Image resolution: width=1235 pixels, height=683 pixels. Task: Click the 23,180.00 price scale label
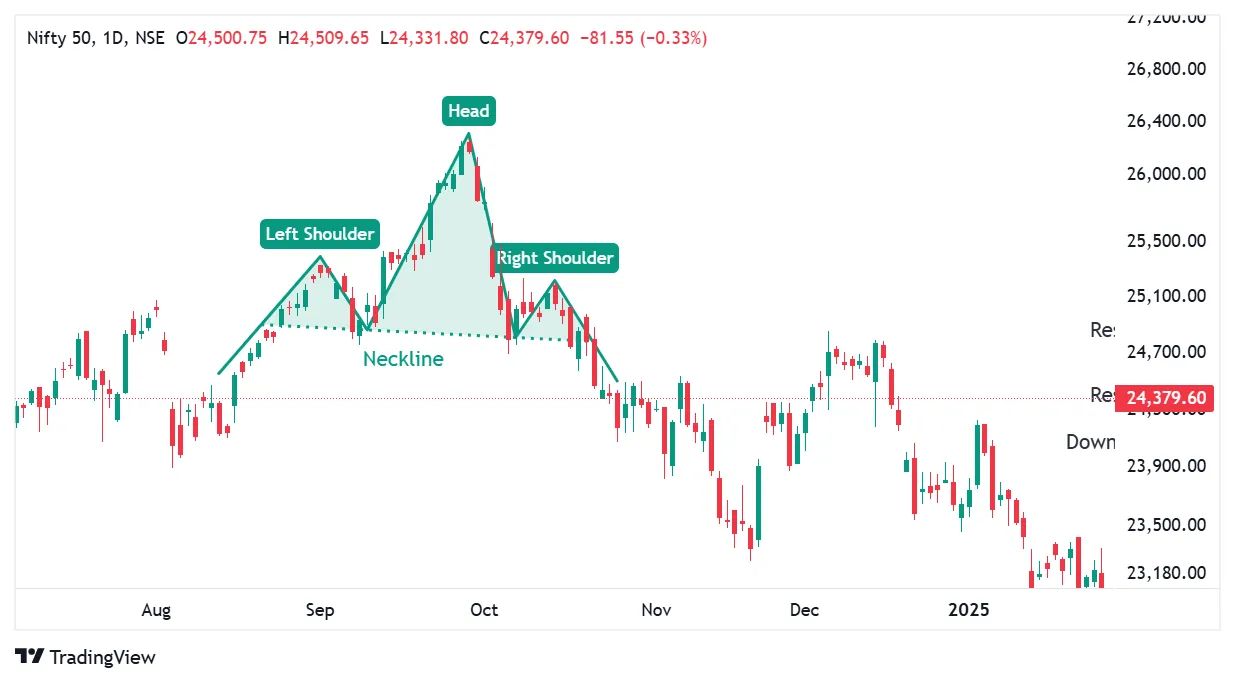[x=1166, y=573]
